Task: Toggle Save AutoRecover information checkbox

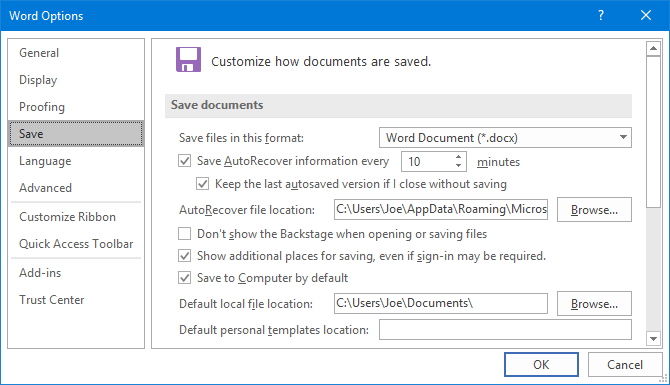Action: (x=185, y=161)
